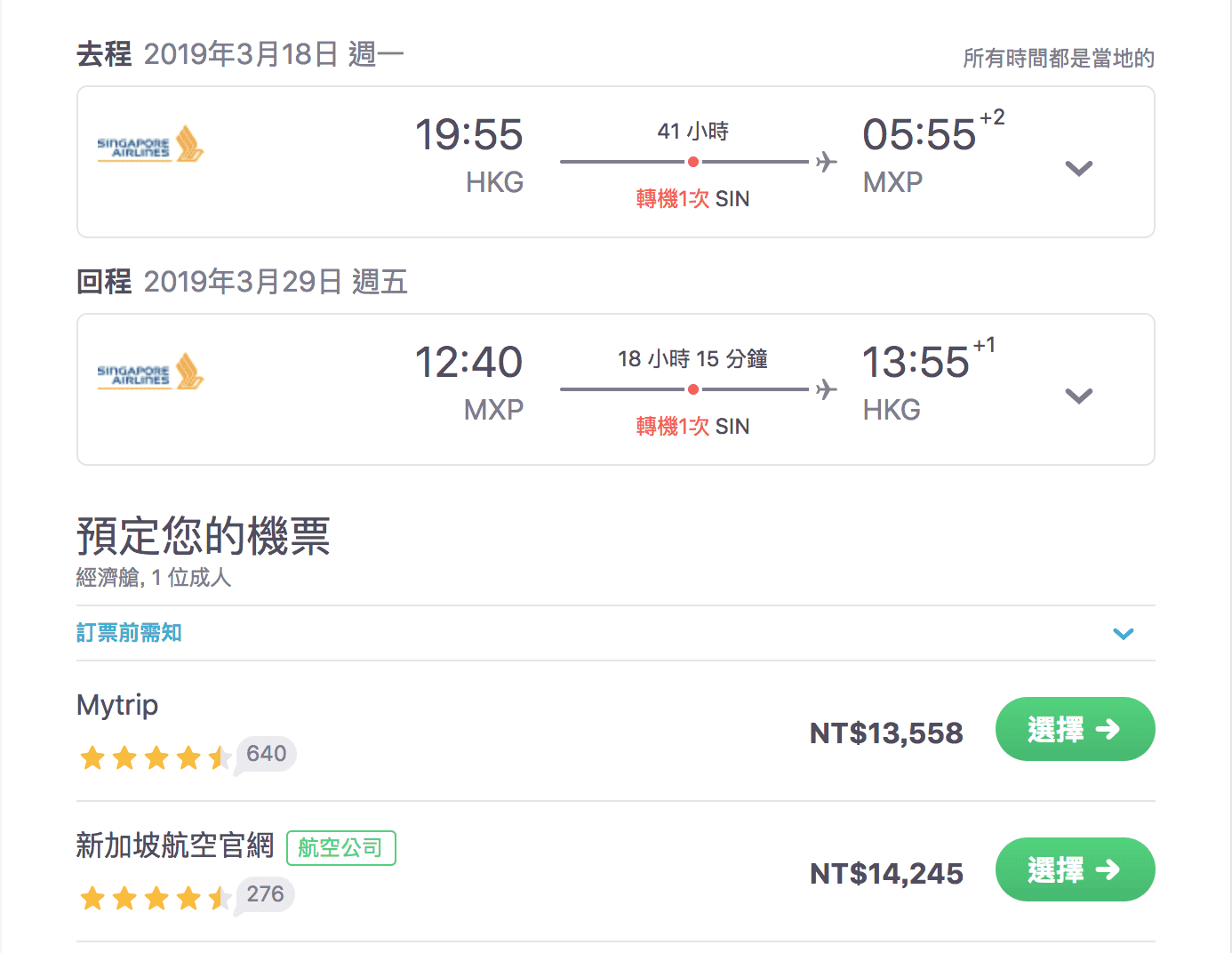This screenshot has height=953, width=1232.
Task: Expand details of the outbound HKG–MXP flight
Action: coord(1078,168)
